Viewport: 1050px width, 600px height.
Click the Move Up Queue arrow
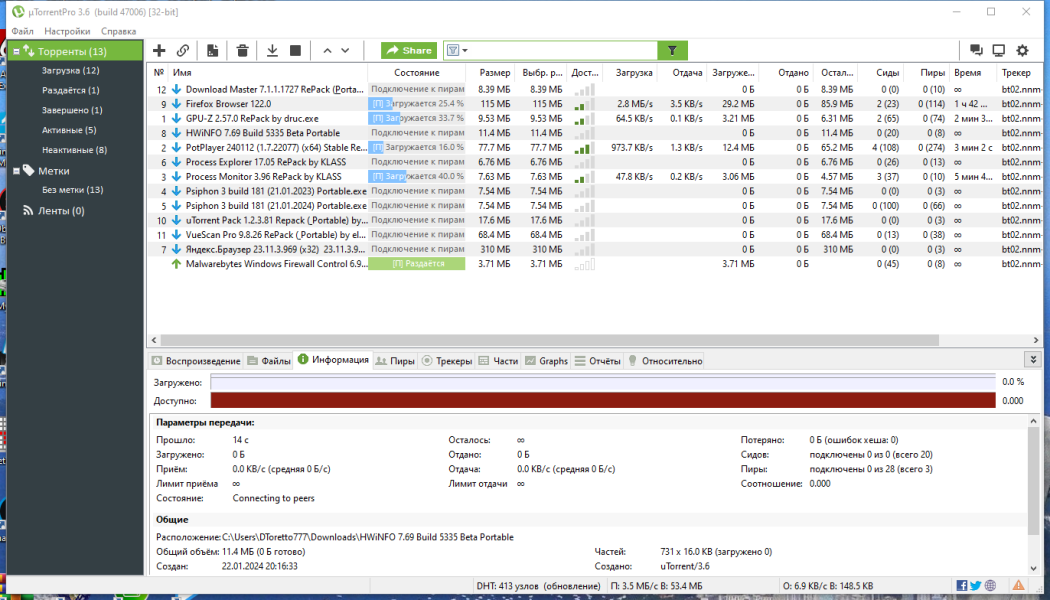pyautogui.click(x=327, y=50)
